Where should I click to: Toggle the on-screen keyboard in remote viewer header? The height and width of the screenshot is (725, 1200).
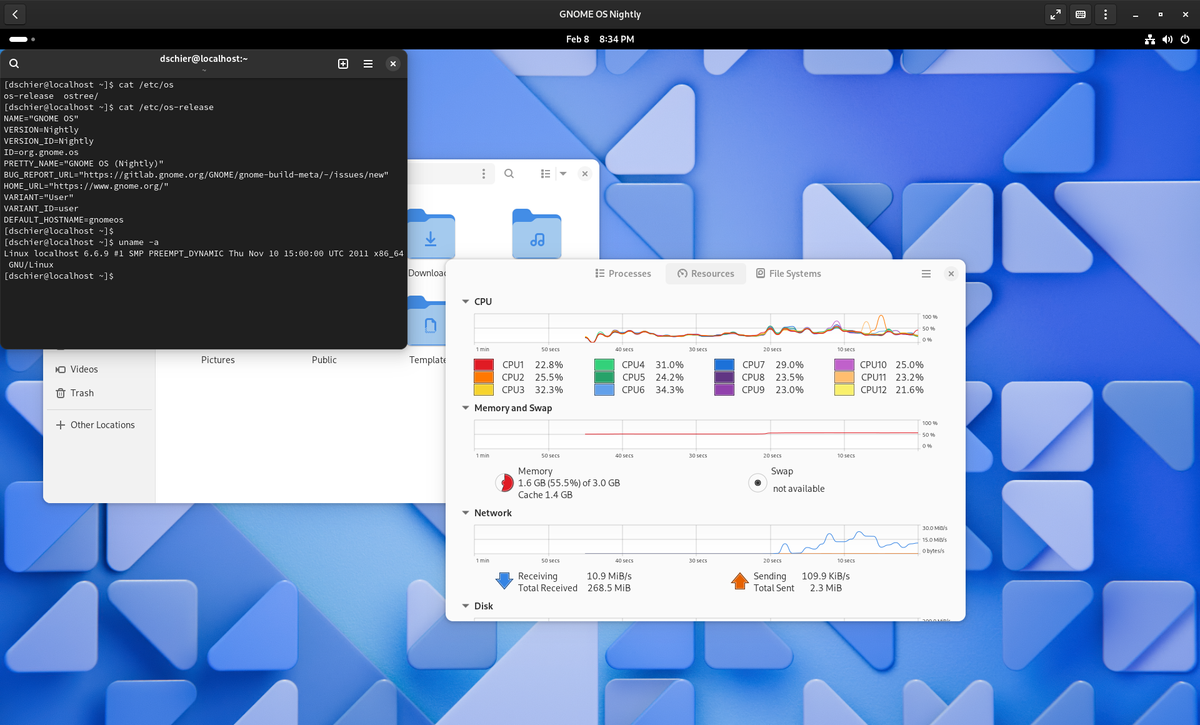click(1080, 14)
